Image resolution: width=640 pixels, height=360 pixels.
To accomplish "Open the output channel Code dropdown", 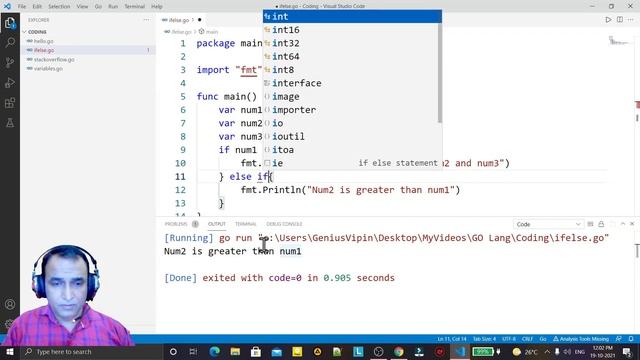I will (548, 224).
